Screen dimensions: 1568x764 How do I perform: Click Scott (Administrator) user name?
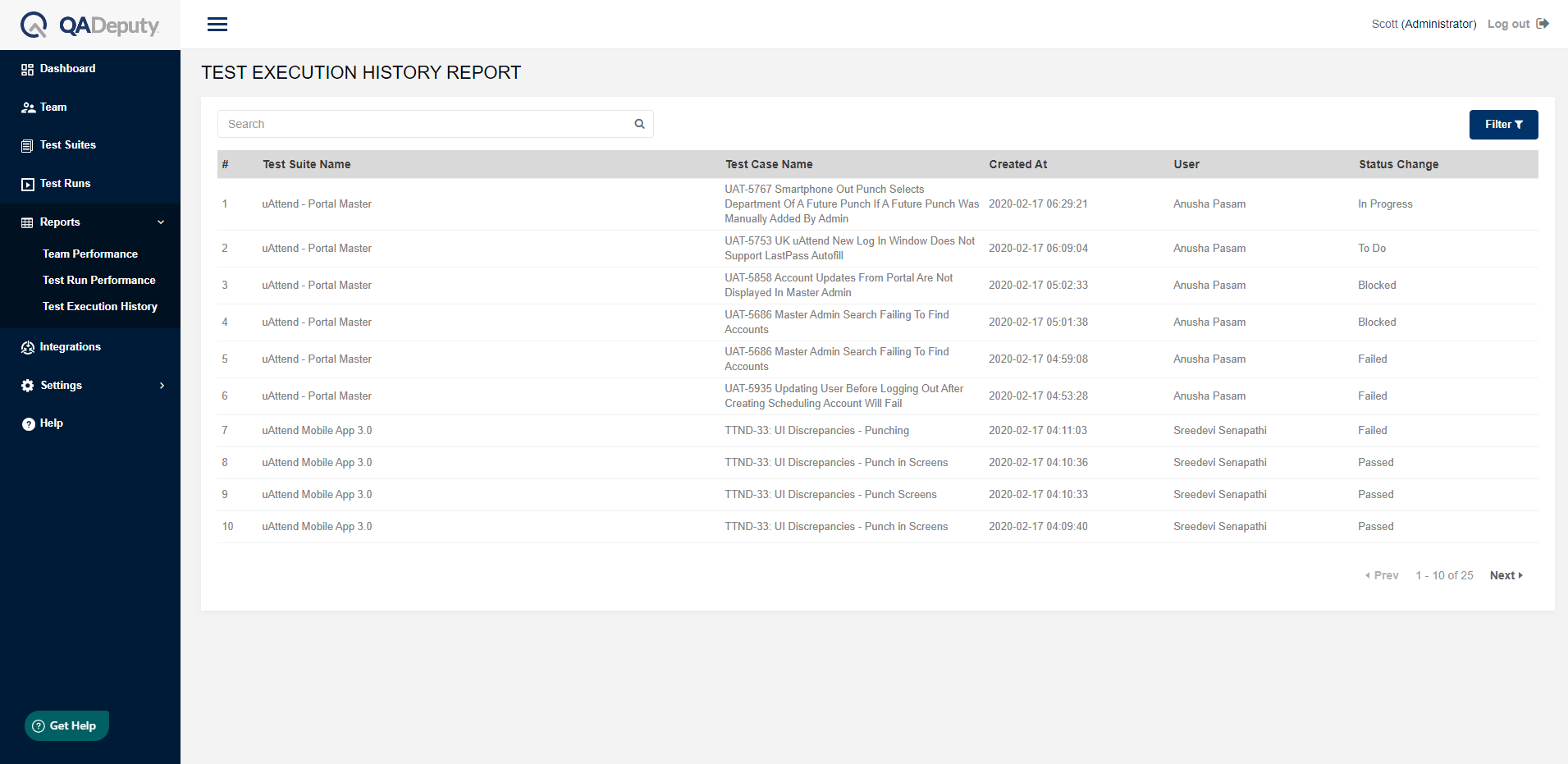(x=1424, y=25)
